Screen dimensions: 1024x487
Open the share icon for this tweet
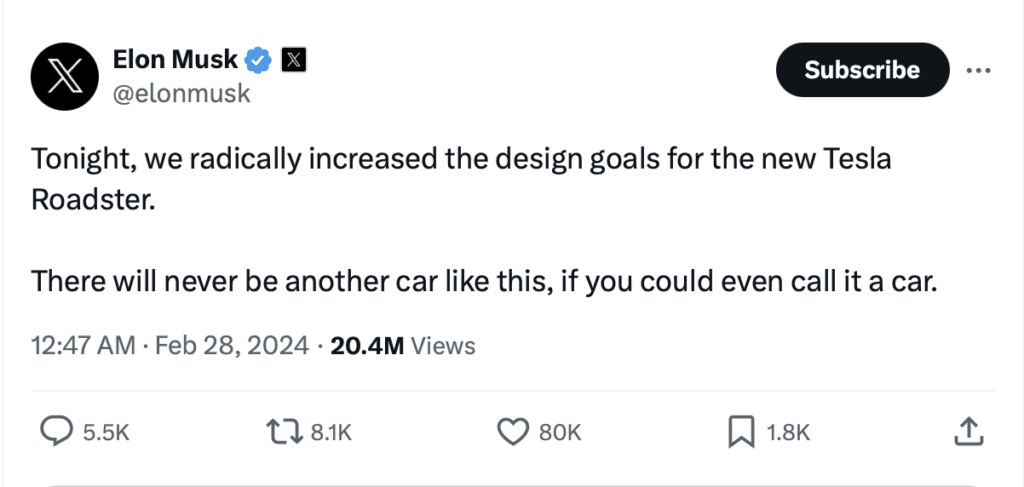coord(966,431)
